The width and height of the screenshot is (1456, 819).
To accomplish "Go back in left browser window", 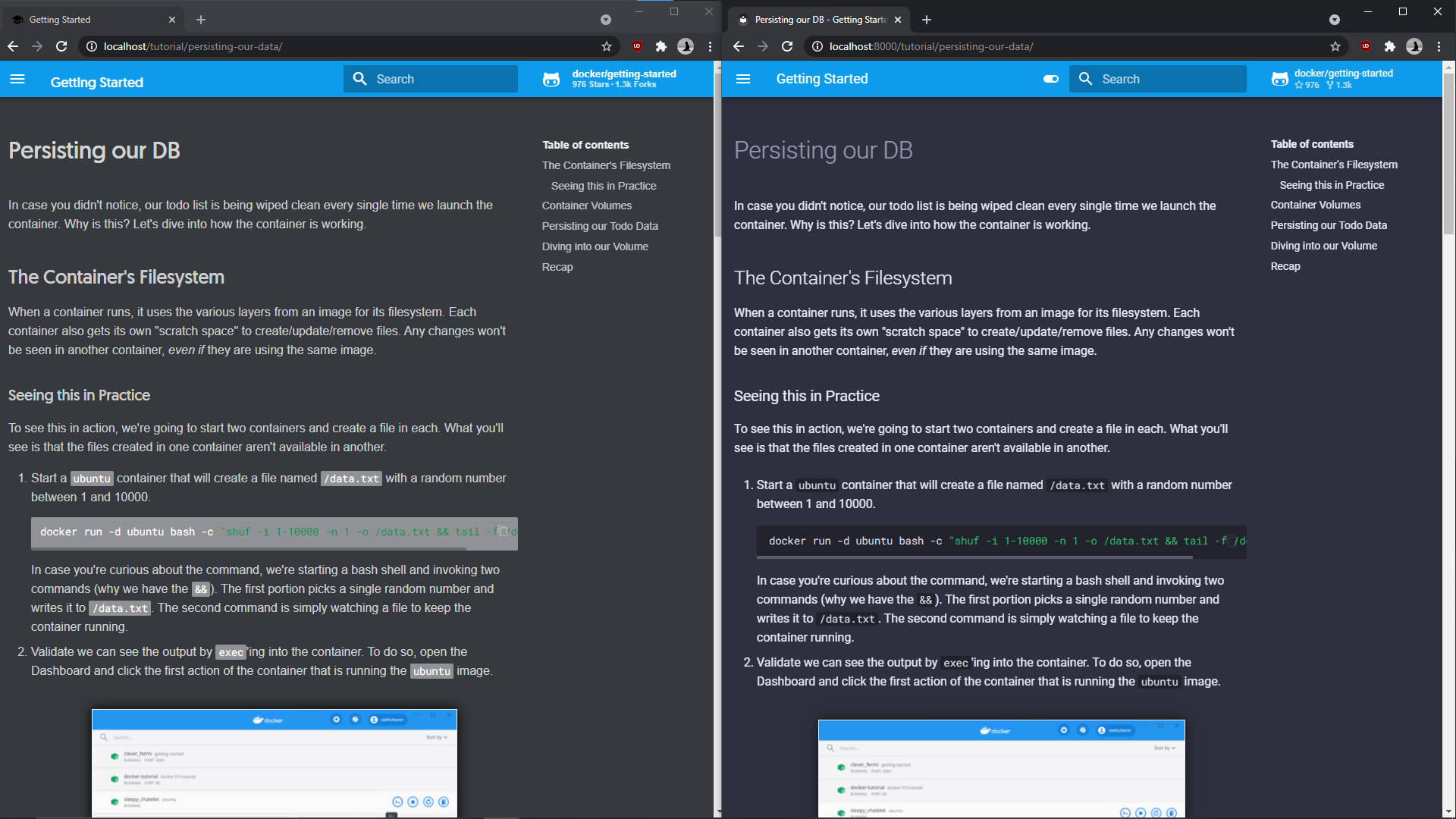I will click(13, 46).
